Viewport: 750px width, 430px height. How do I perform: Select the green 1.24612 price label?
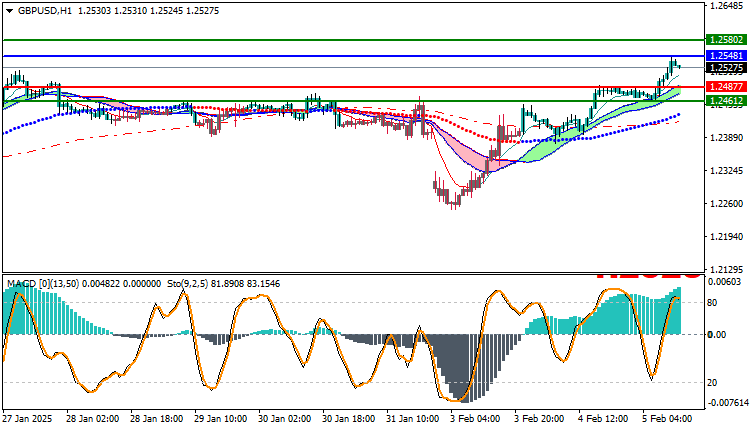tap(726, 100)
